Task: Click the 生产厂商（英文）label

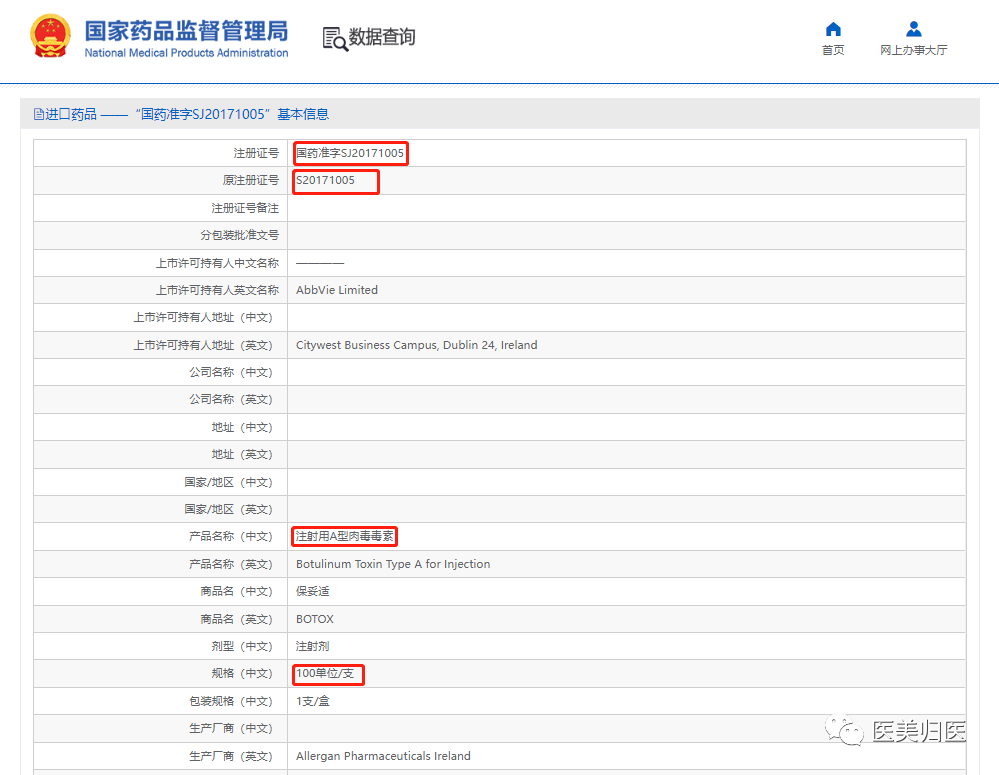Action: click(x=231, y=756)
